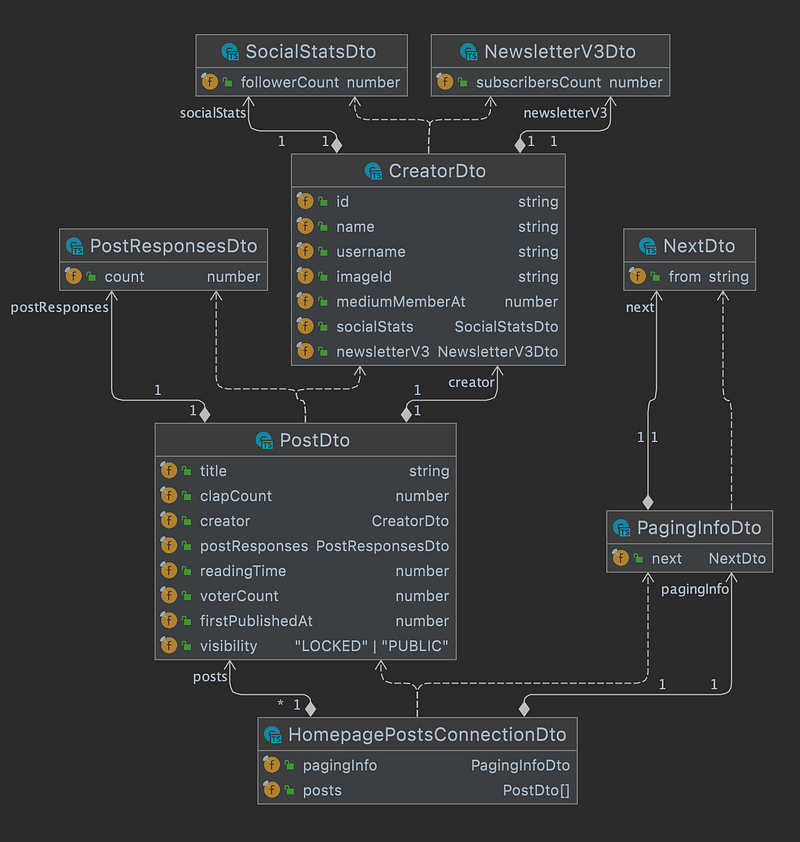Click the composition diamond atop PagingInfoDto
The image size is (800, 842).
coord(648,503)
